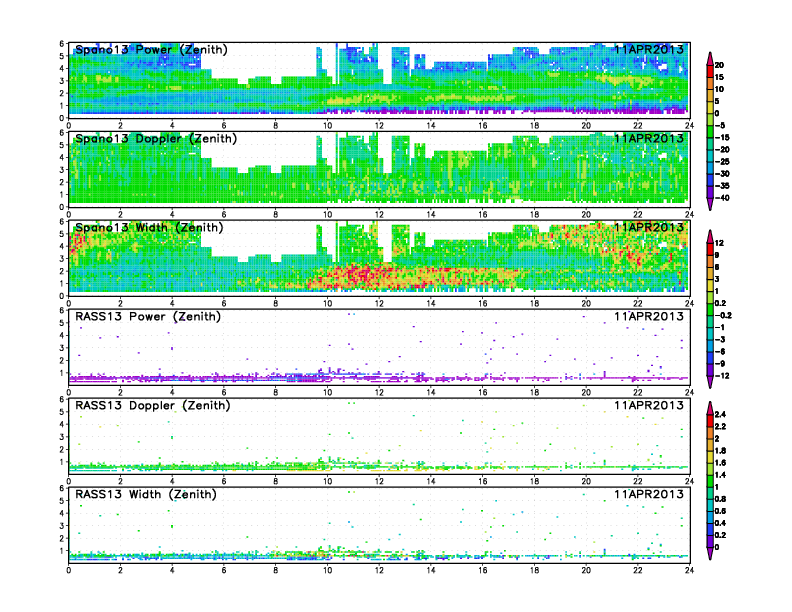Click x-axis tick '18' under RASS13 Power panel
This screenshot has width=792, height=612.
point(534,392)
